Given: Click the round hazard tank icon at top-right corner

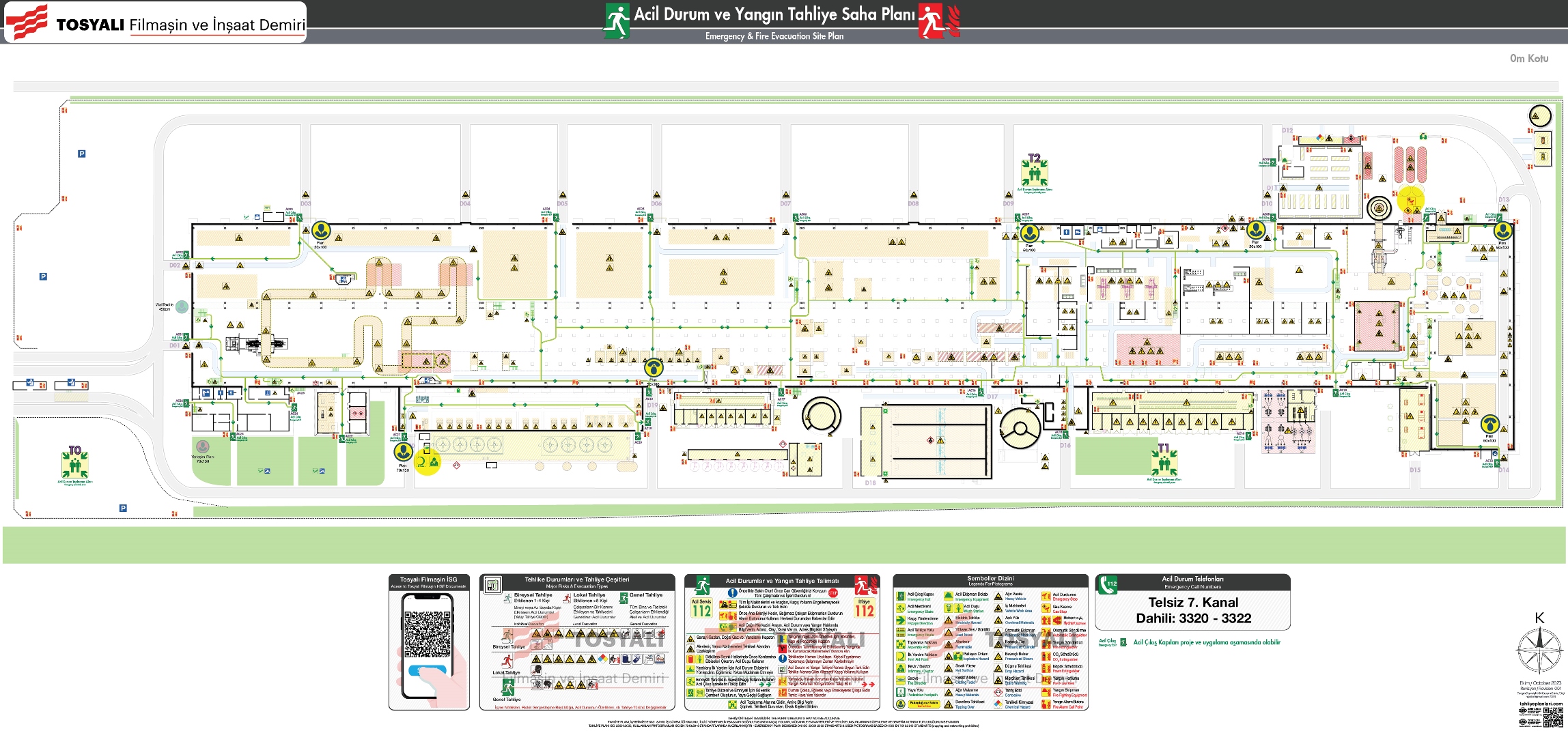Looking at the screenshot, I should point(1540,116).
